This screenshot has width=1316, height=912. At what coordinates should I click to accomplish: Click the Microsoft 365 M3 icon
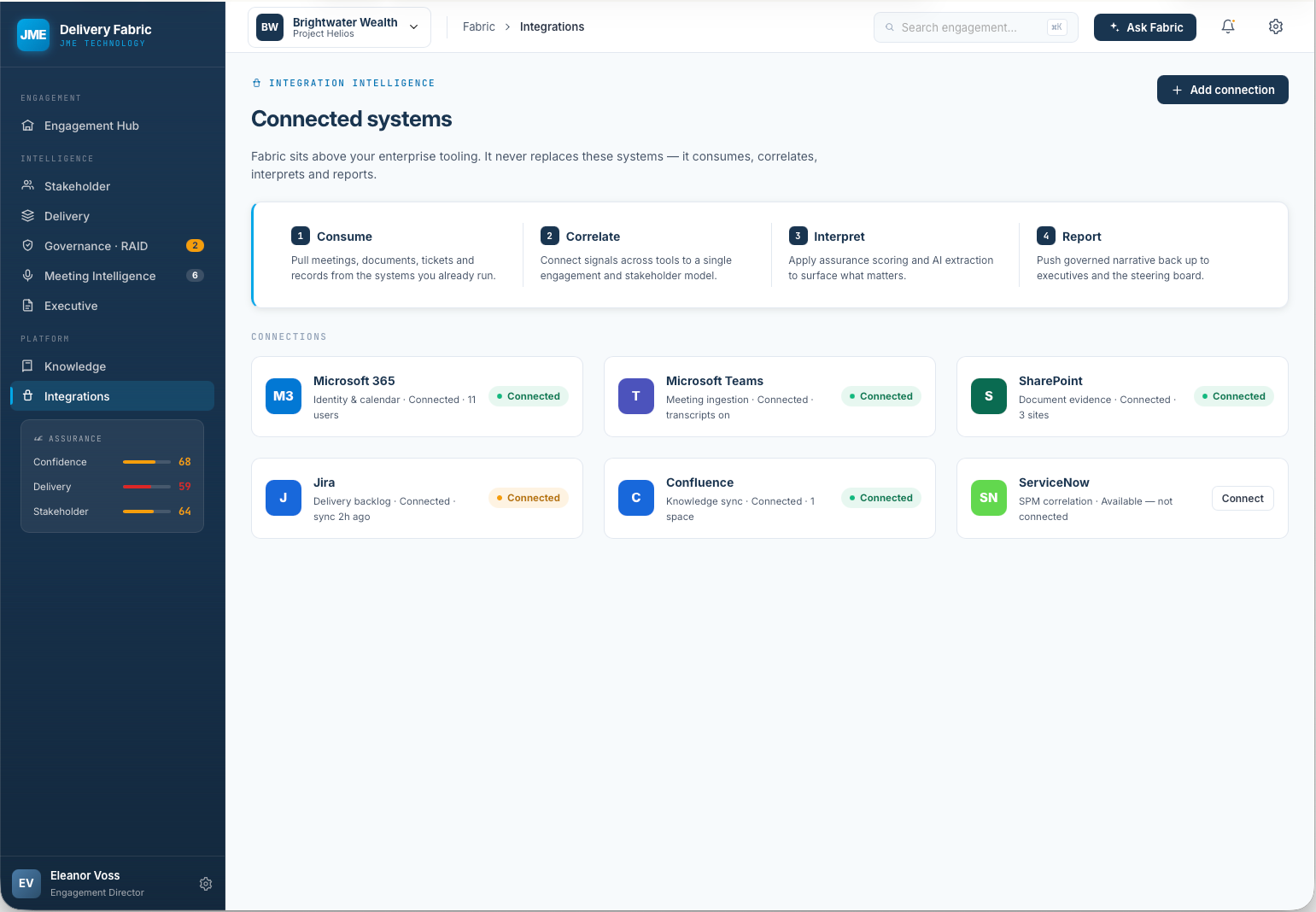[284, 396]
